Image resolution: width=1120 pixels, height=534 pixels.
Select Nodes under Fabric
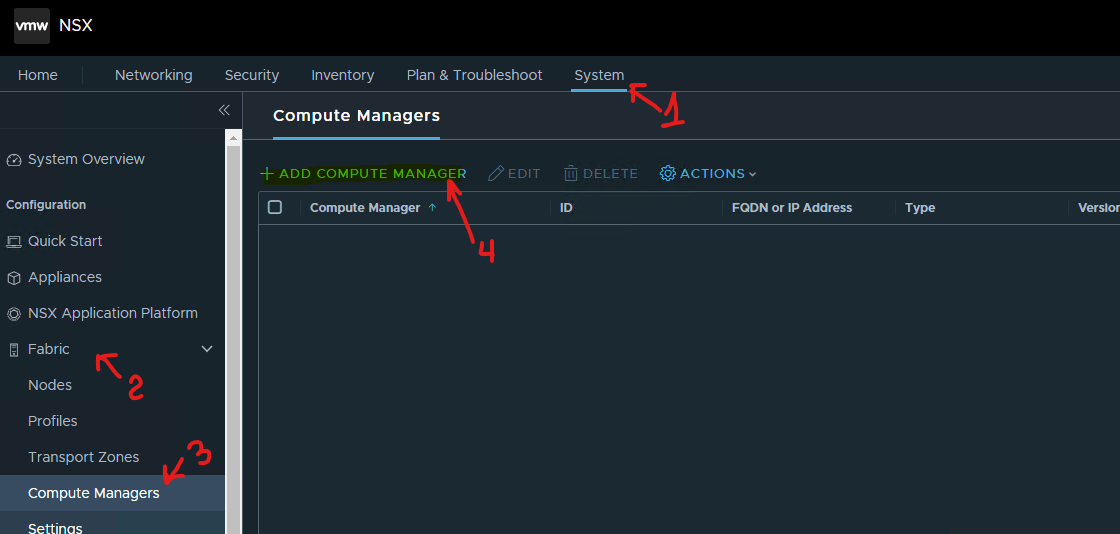pyautogui.click(x=50, y=385)
